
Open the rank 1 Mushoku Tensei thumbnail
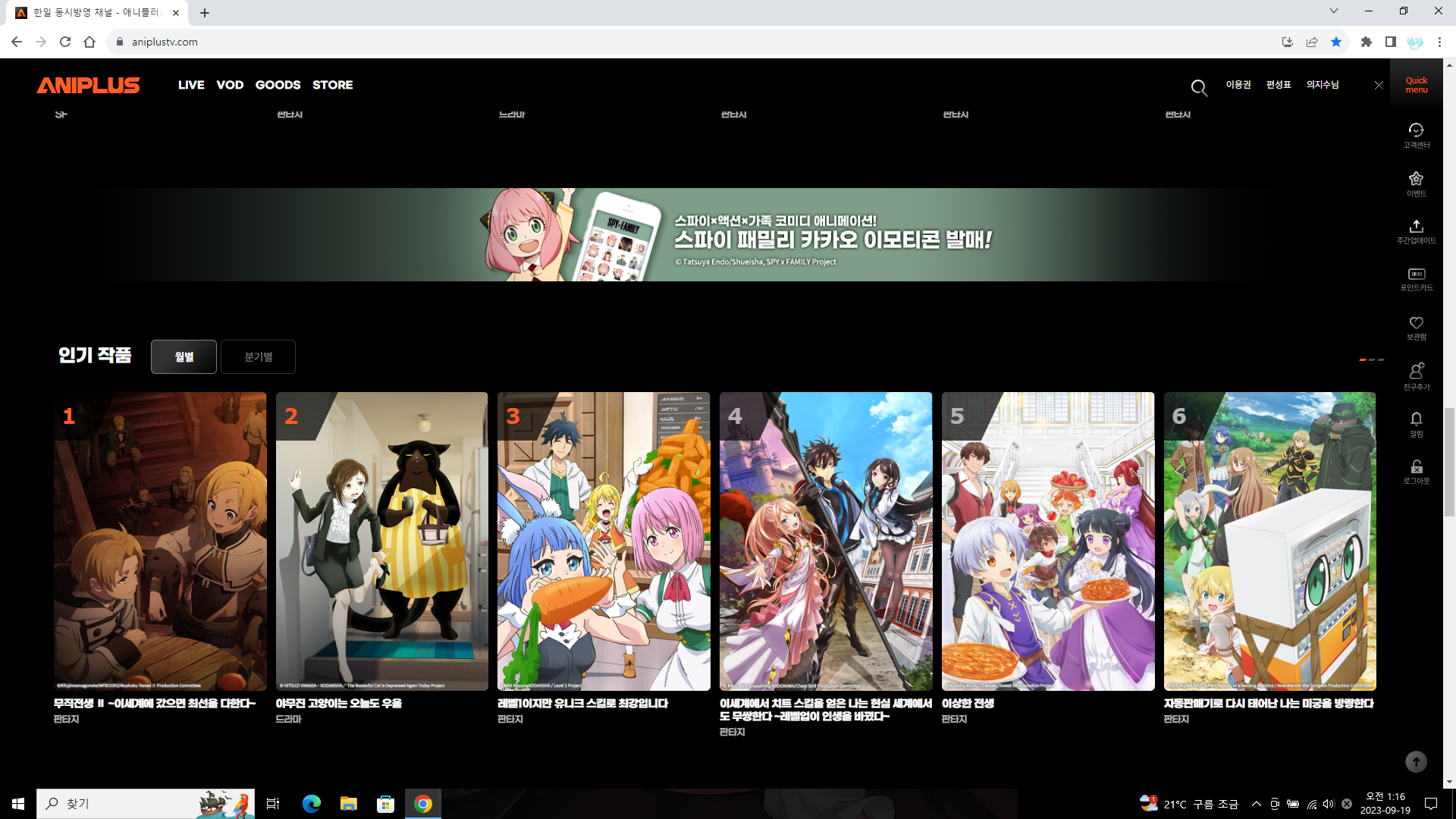(160, 541)
